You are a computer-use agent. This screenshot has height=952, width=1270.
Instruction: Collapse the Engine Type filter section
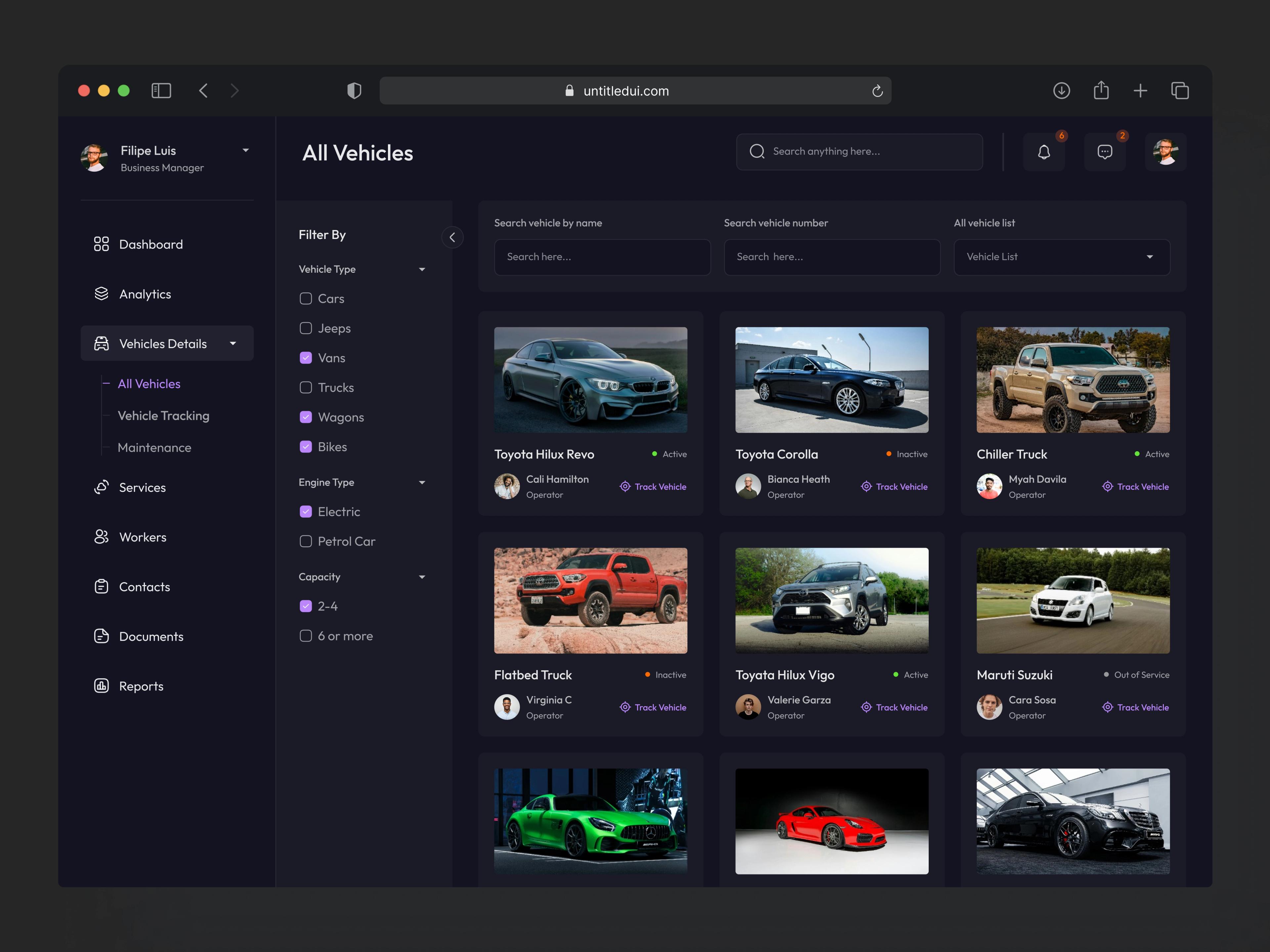(422, 483)
